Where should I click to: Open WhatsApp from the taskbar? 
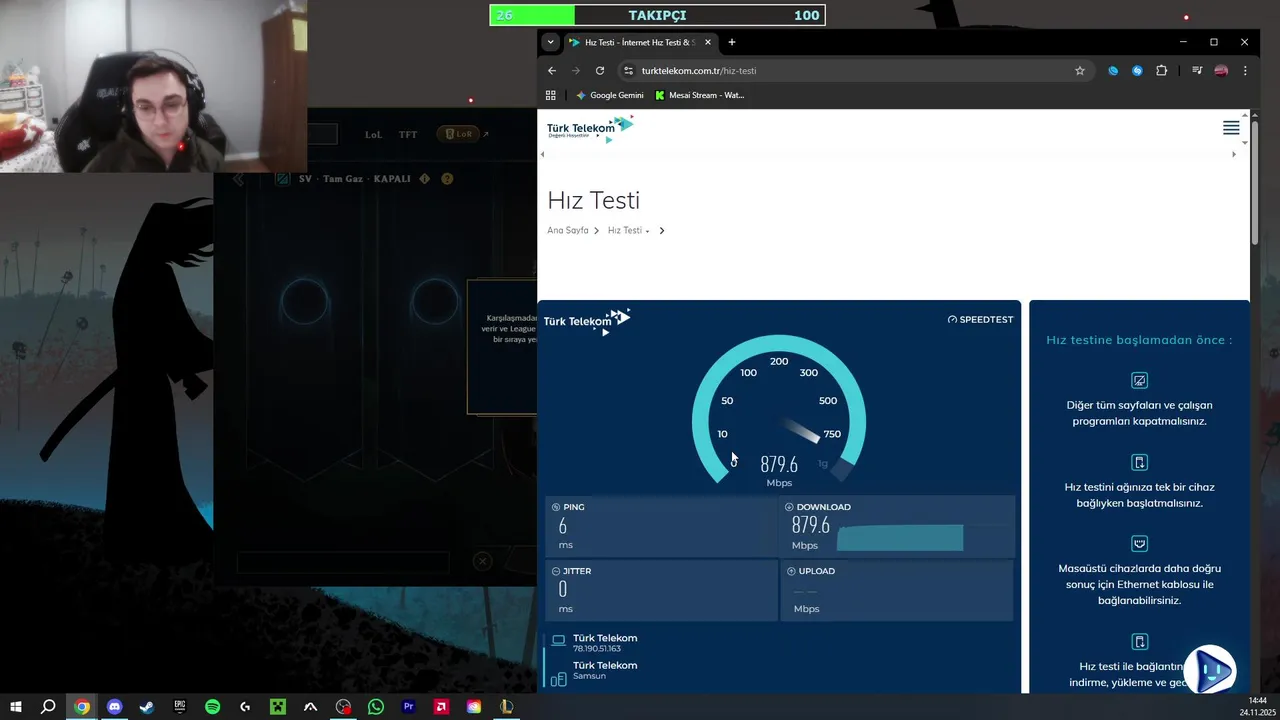pyautogui.click(x=376, y=707)
